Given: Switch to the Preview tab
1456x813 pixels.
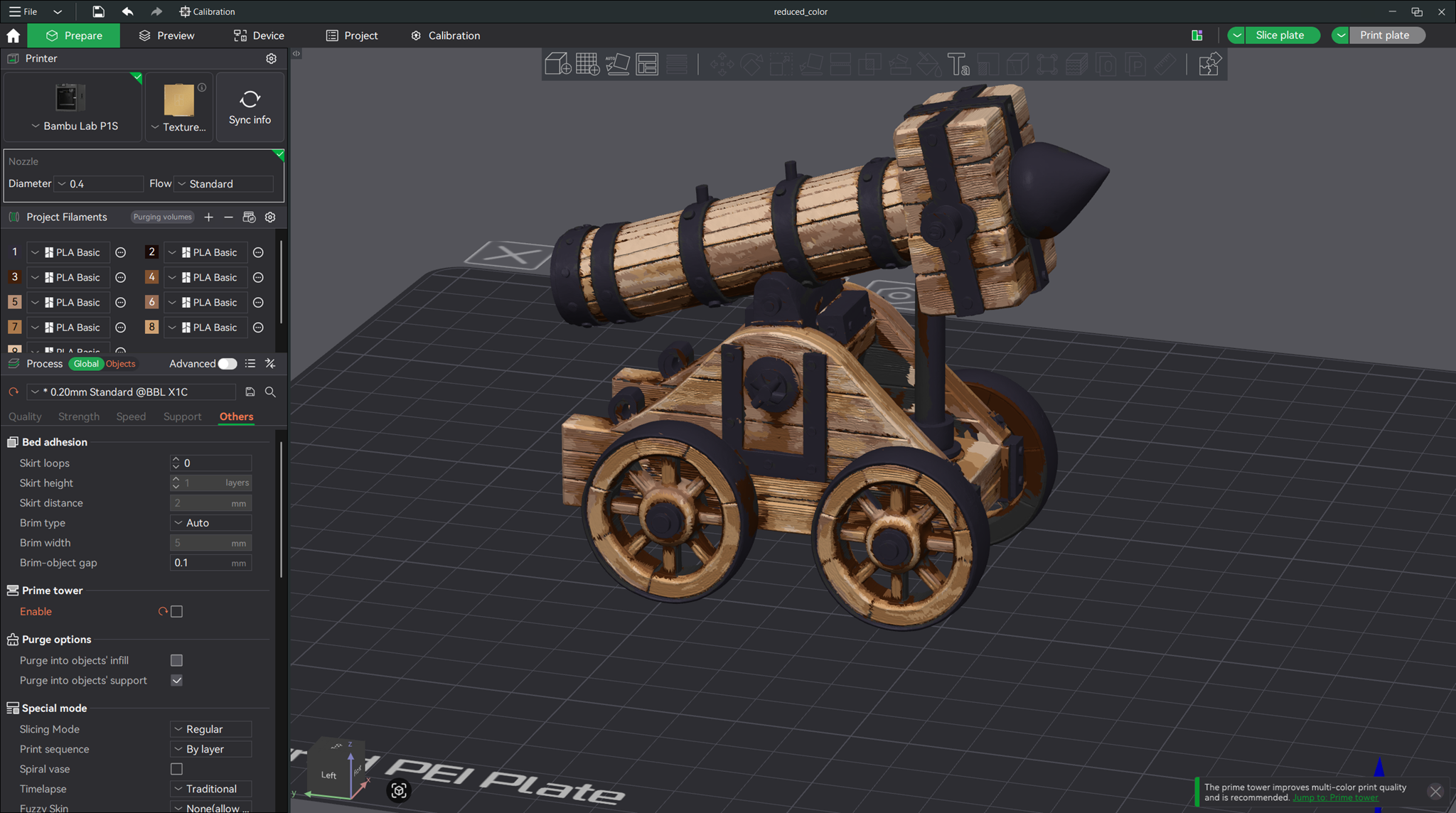Looking at the screenshot, I should (166, 36).
